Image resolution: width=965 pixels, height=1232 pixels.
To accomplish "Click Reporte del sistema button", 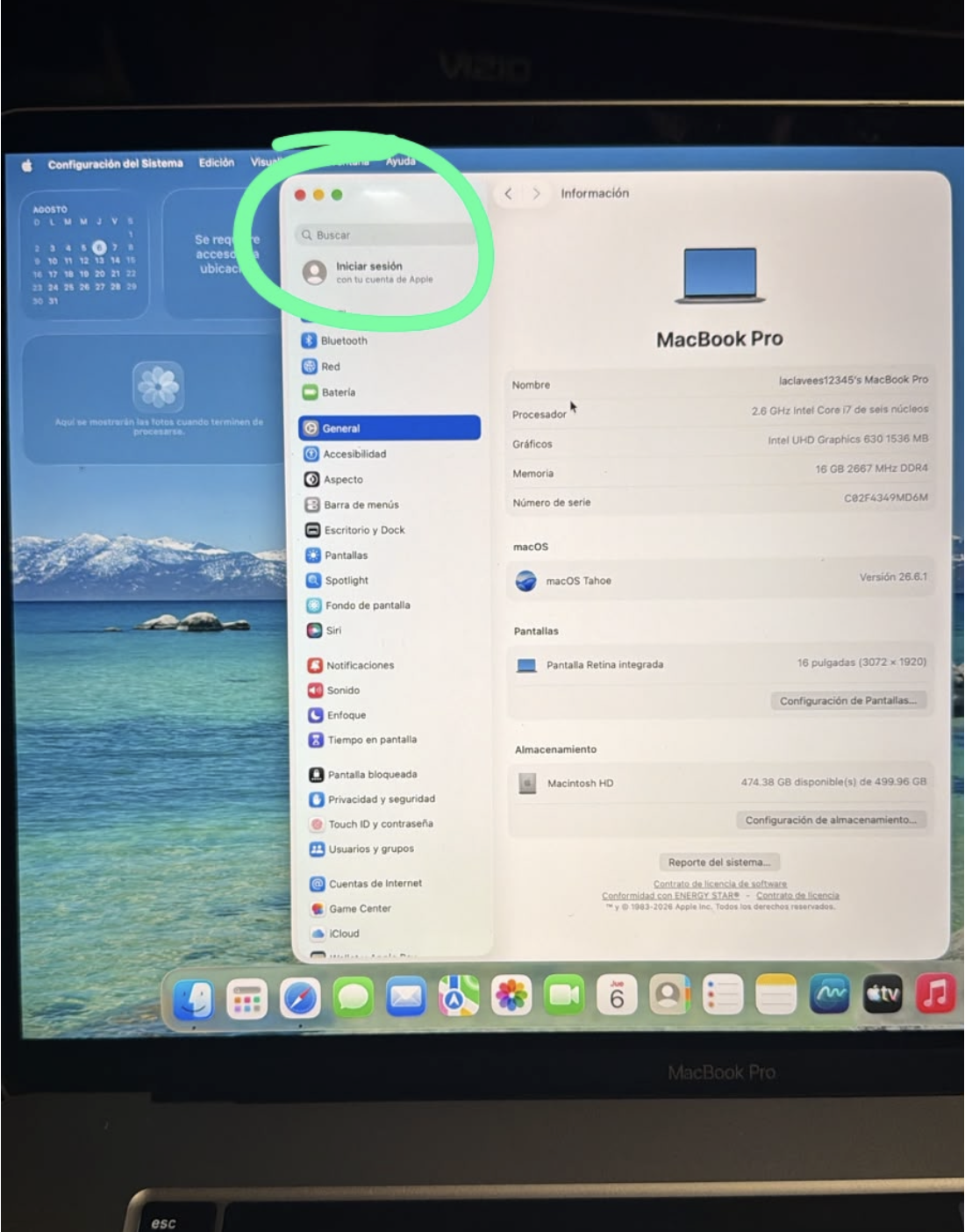I will 719,863.
